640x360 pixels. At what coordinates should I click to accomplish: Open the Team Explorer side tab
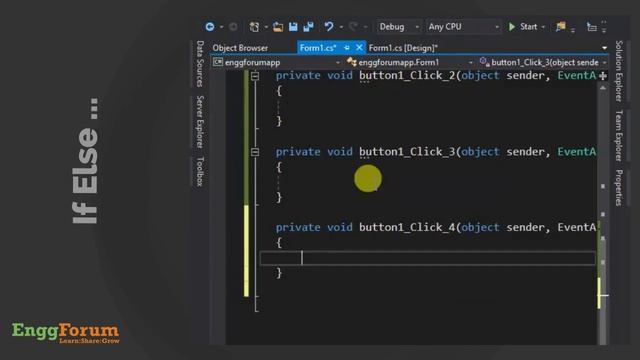coord(619,136)
